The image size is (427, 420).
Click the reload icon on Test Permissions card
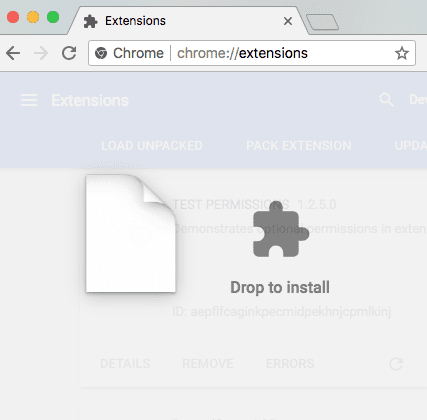(396, 364)
